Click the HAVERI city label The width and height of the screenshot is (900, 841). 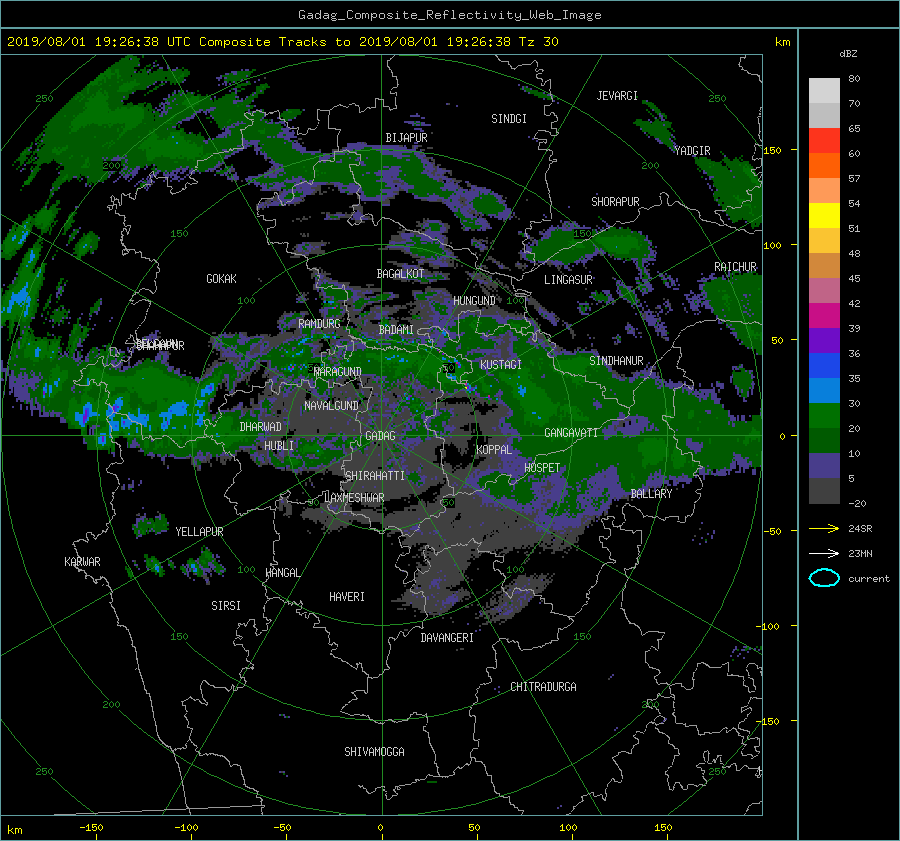point(347,597)
